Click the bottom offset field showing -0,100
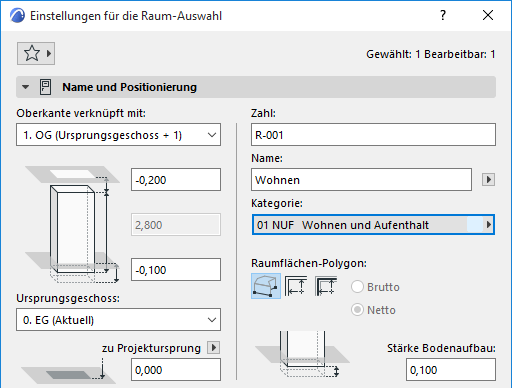Screen dimensions: 512x388 tap(176, 270)
